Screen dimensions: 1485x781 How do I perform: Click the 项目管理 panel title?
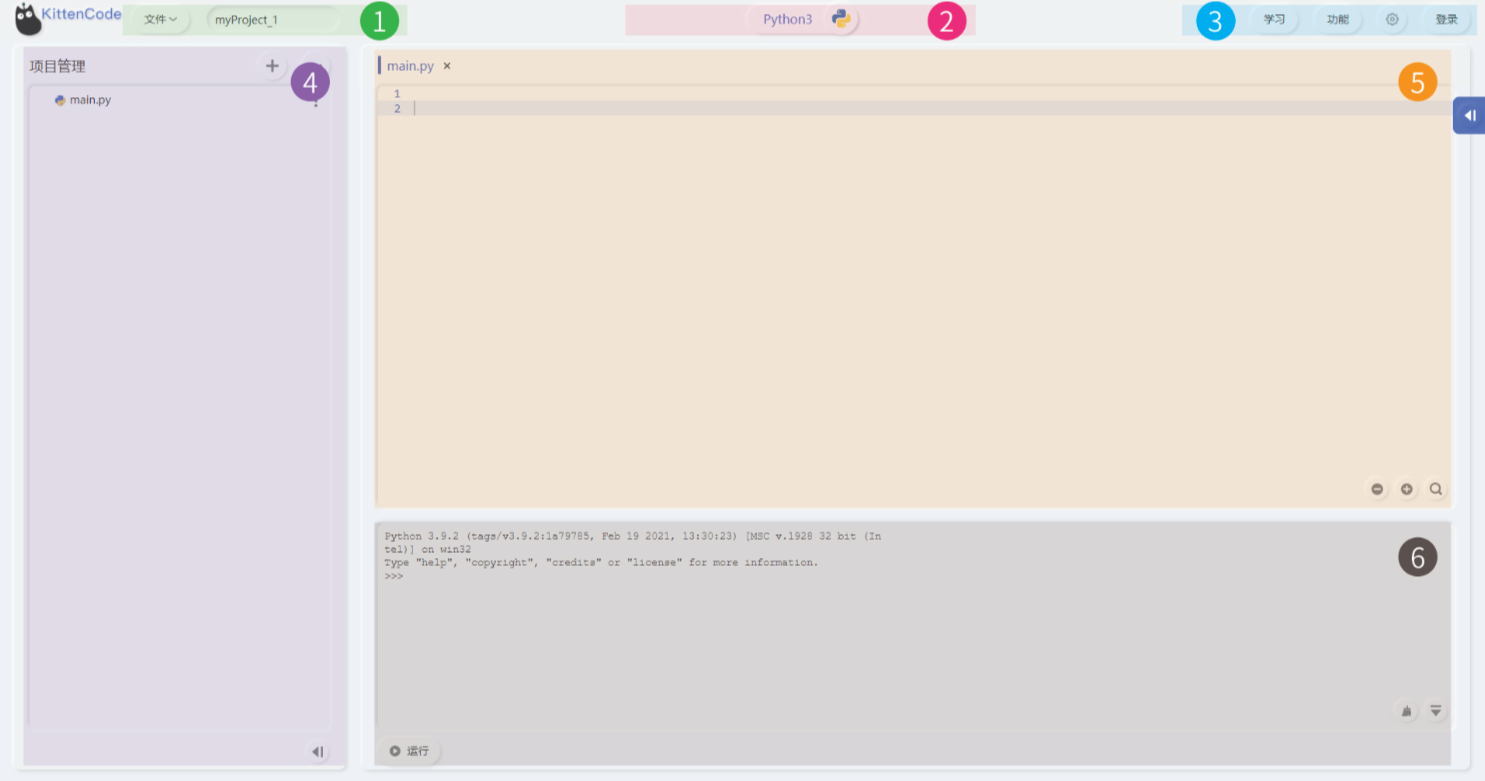coord(58,66)
